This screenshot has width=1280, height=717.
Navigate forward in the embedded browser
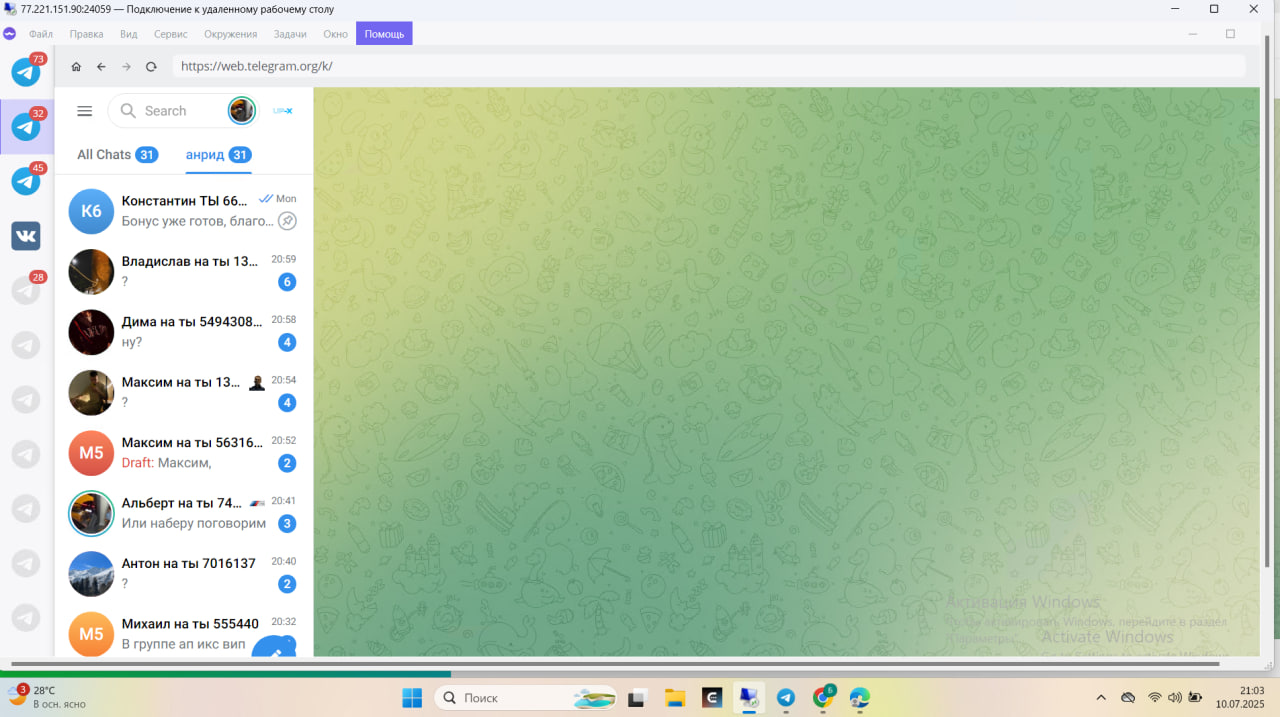pos(126,67)
